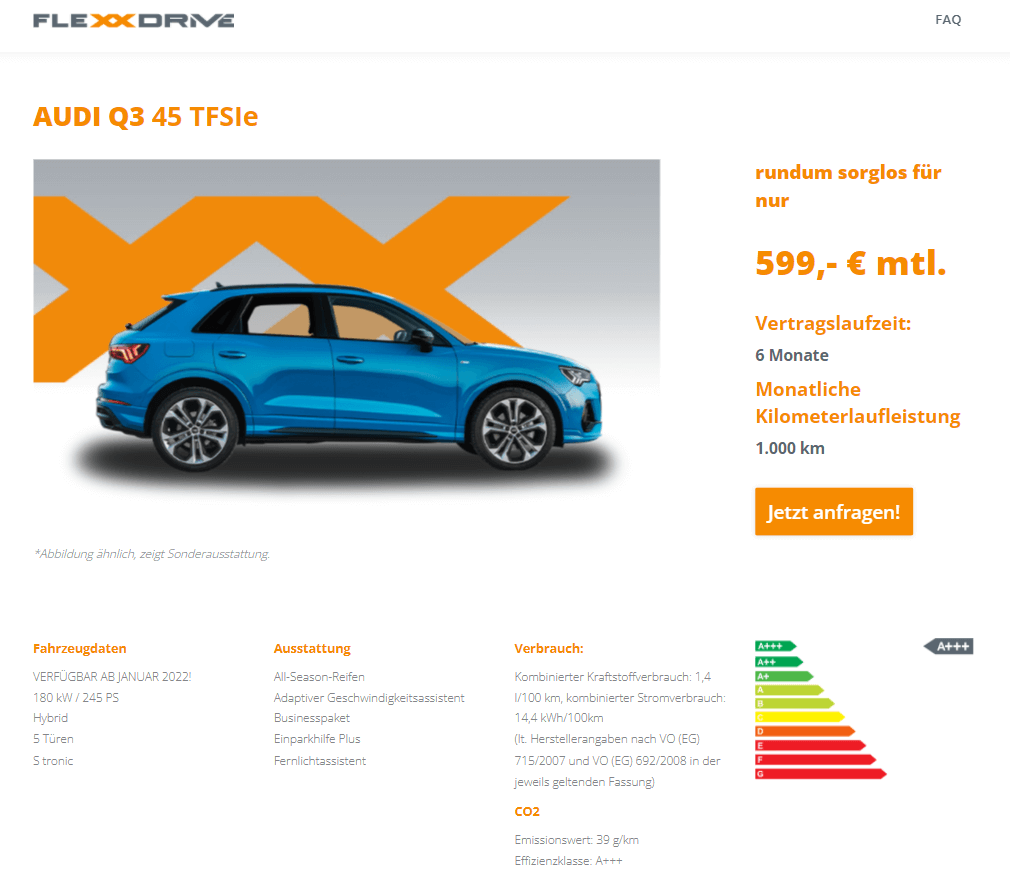Click the Jetzt anfragen! button
Viewport: 1010px width, 881px height.
834,511
